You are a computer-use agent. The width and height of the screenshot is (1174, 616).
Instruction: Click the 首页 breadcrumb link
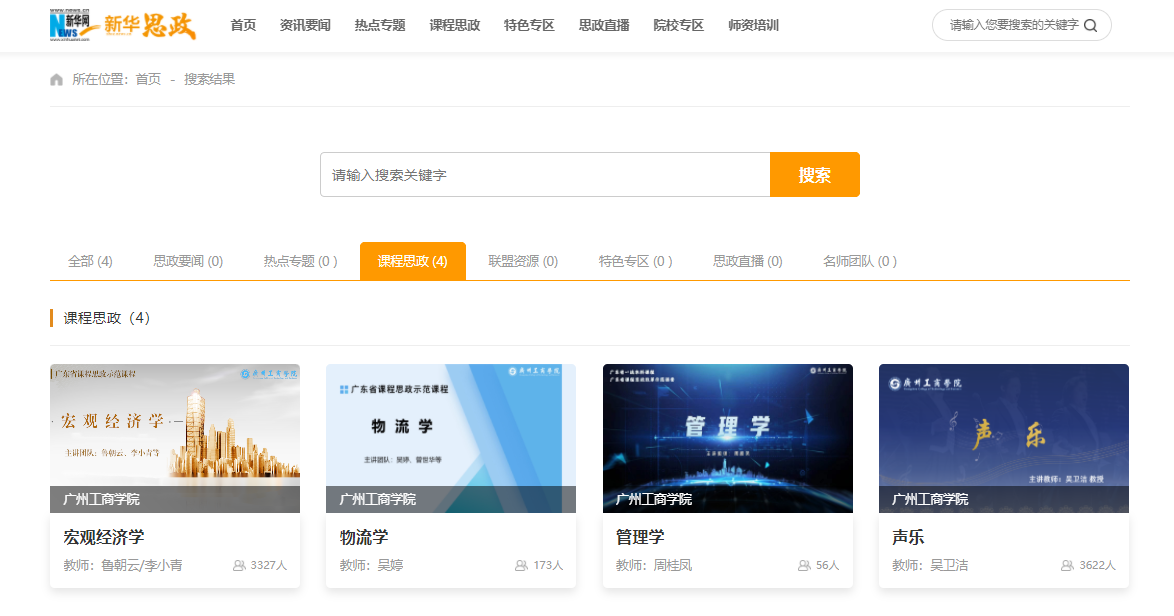(x=148, y=79)
